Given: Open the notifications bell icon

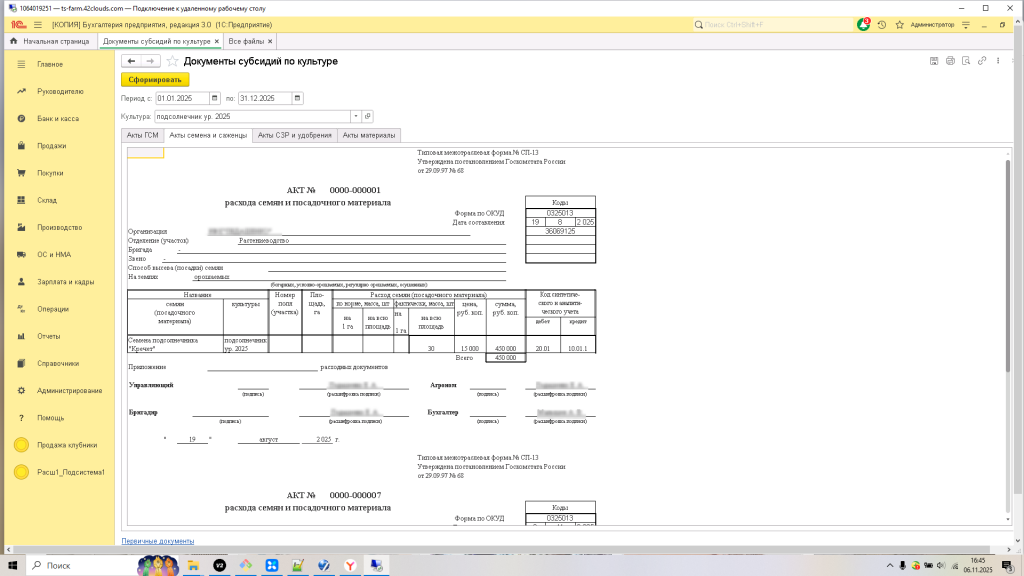Looking at the screenshot, I should 863,24.
